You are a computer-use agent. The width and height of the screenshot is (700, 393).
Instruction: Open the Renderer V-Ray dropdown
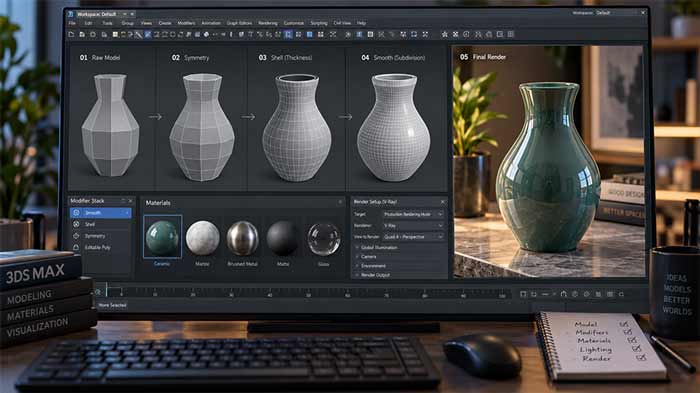point(413,226)
